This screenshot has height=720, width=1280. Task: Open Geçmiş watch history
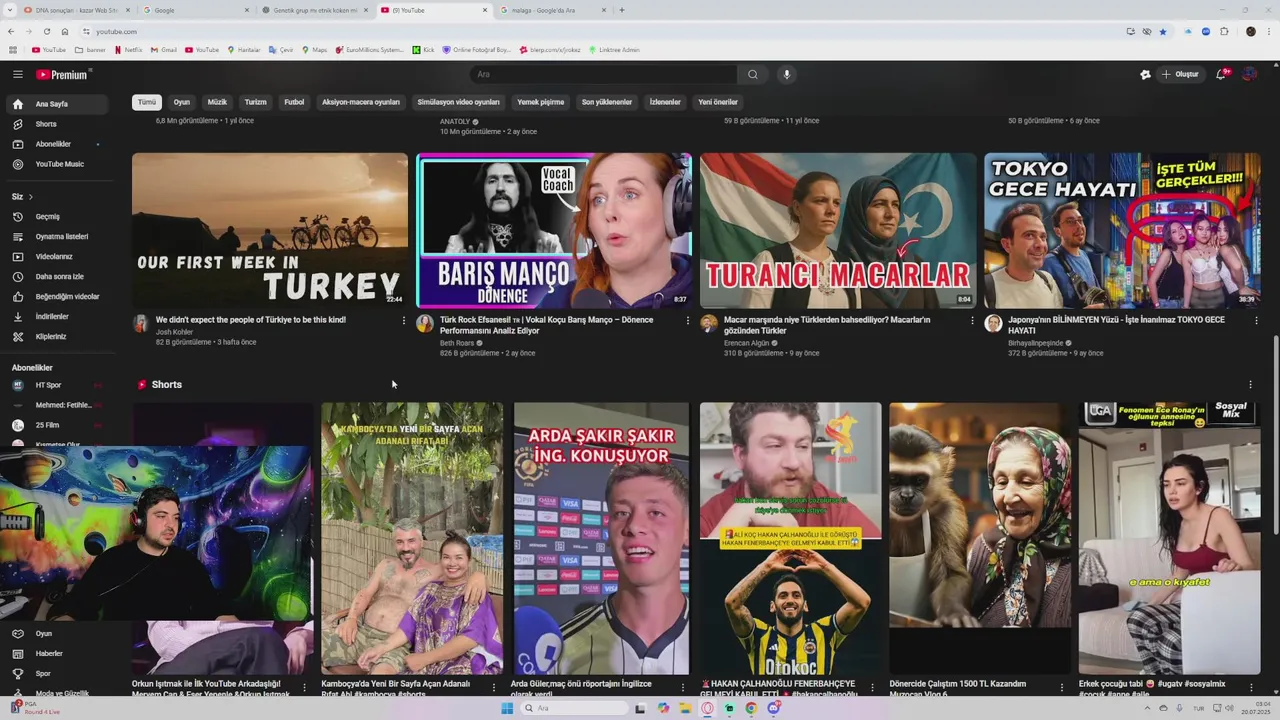click(x=60, y=216)
